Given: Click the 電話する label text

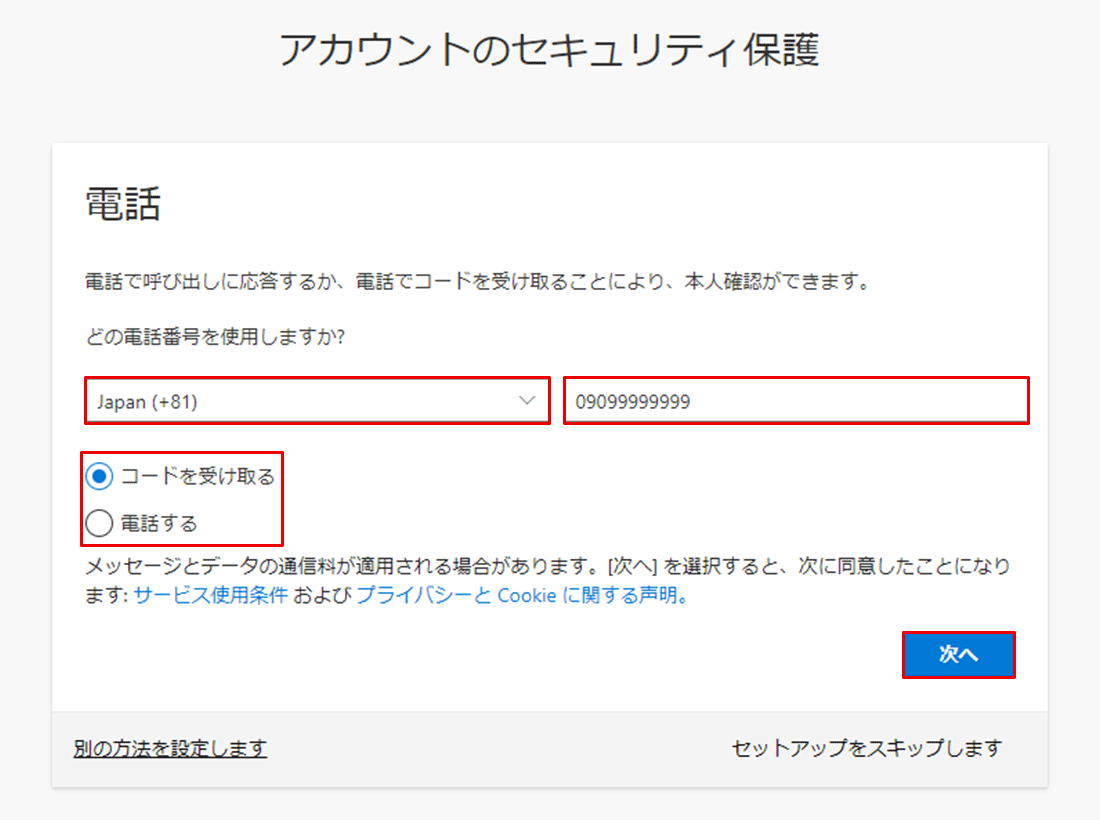Looking at the screenshot, I should (159, 522).
